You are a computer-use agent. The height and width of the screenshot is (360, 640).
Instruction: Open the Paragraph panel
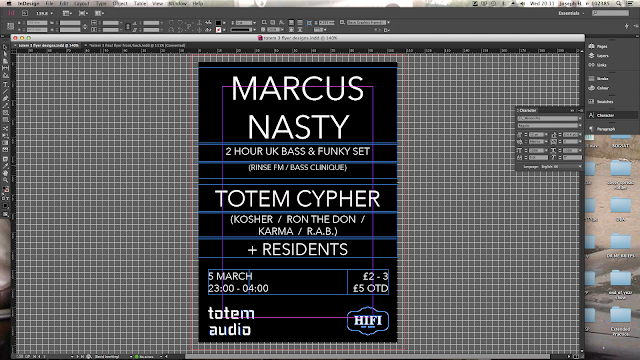coord(602,129)
